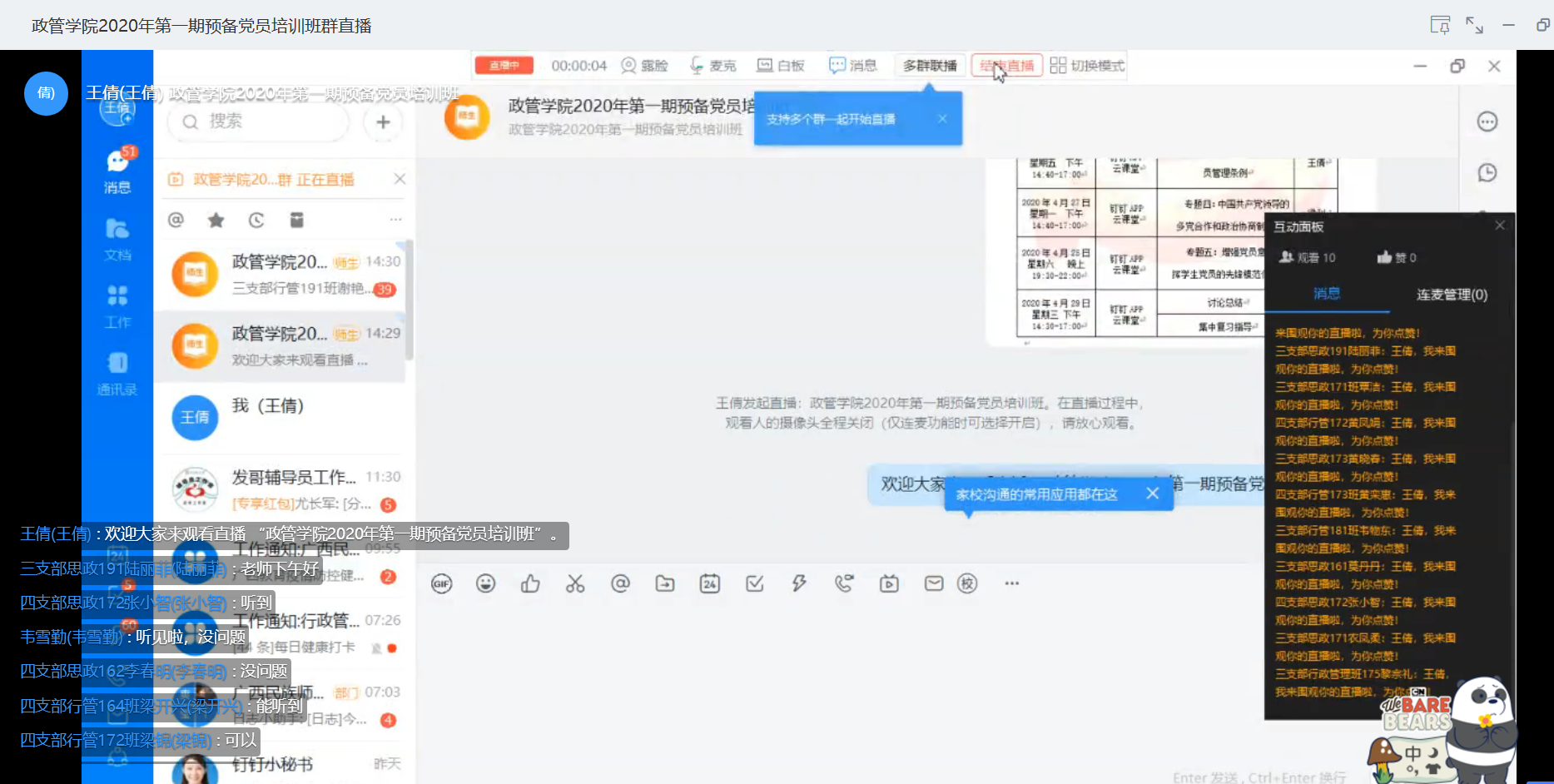Click the 直播中 live status badge

[x=504, y=66]
